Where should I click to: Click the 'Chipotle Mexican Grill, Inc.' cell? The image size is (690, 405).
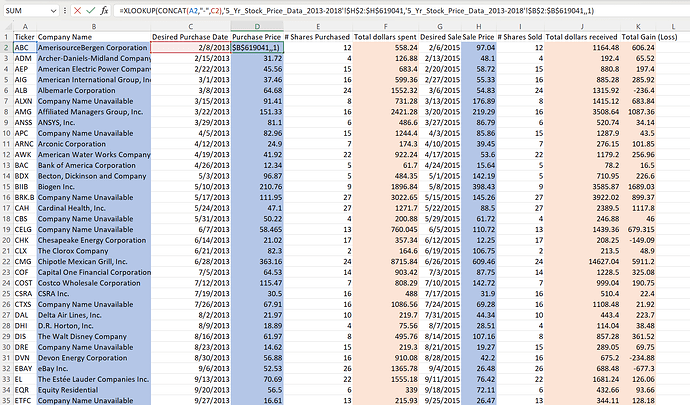pyautogui.click(x=94, y=261)
